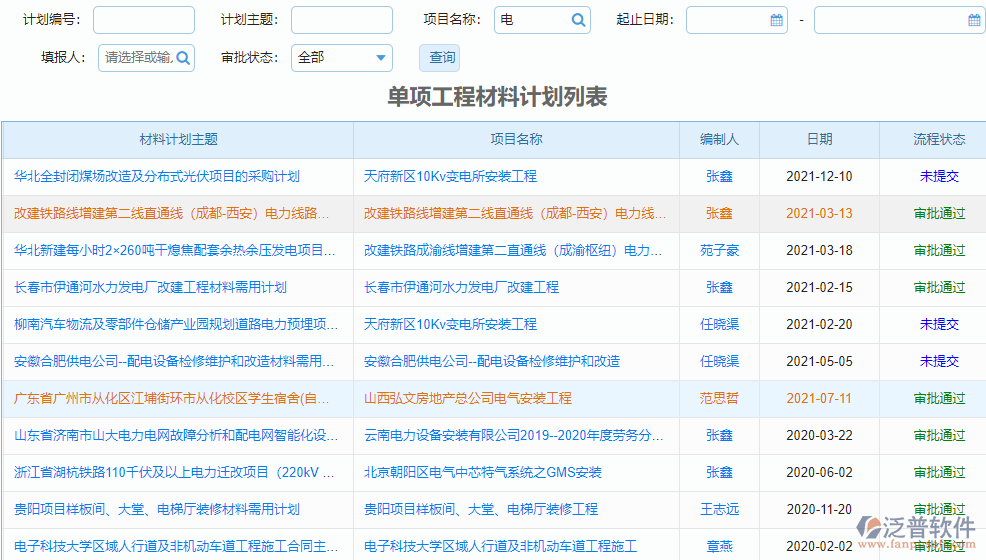This screenshot has height=560, width=986.
Task: Open project 云南电力设备安装有限公司2019--2020年度劳务分
Action: pos(513,436)
